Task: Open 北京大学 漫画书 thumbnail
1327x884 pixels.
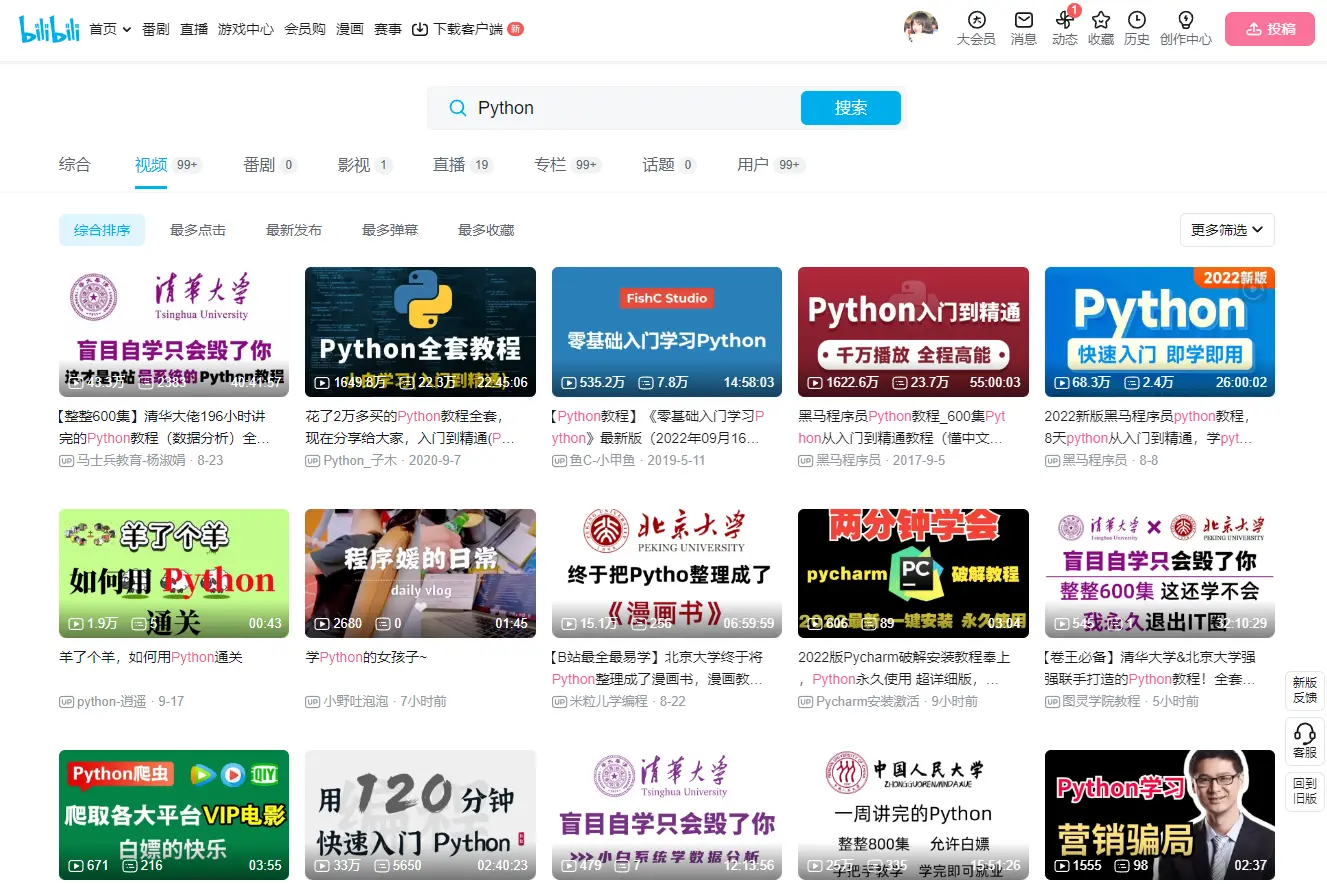Action: [x=667, y=573]
